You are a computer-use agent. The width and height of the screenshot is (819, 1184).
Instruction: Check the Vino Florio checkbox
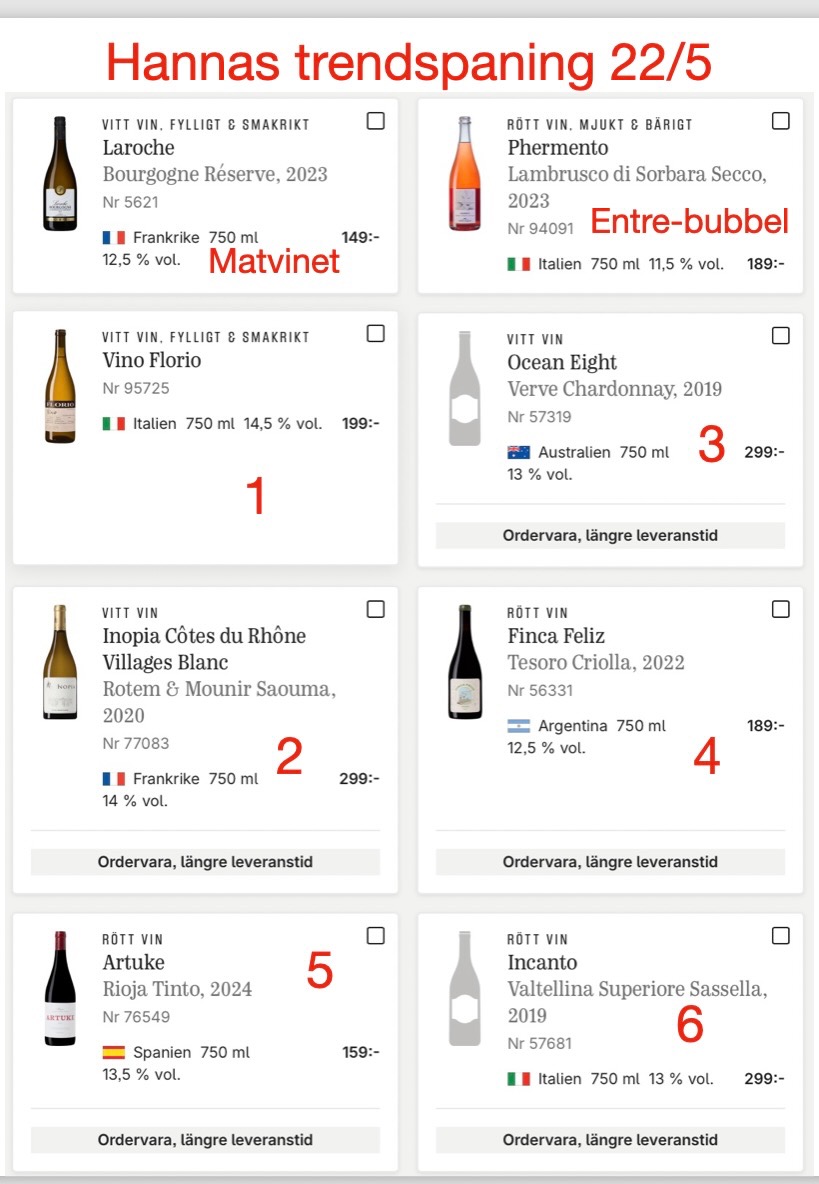click(x=375, y=334)
